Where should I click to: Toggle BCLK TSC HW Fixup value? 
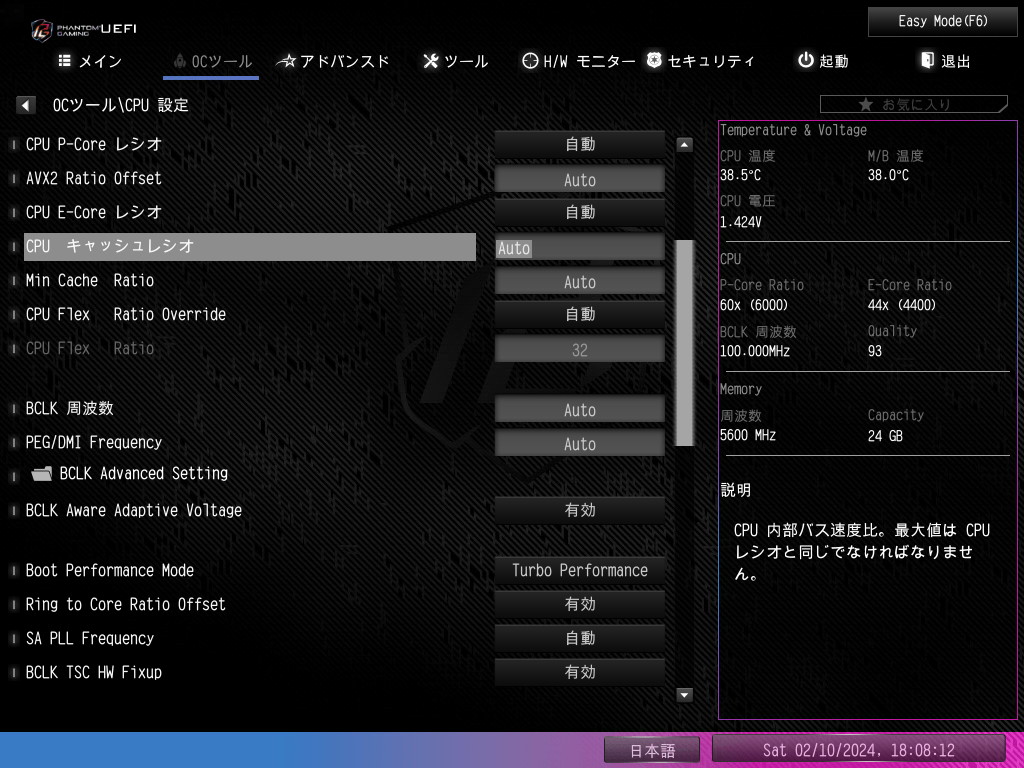click(x=580, y=672)
